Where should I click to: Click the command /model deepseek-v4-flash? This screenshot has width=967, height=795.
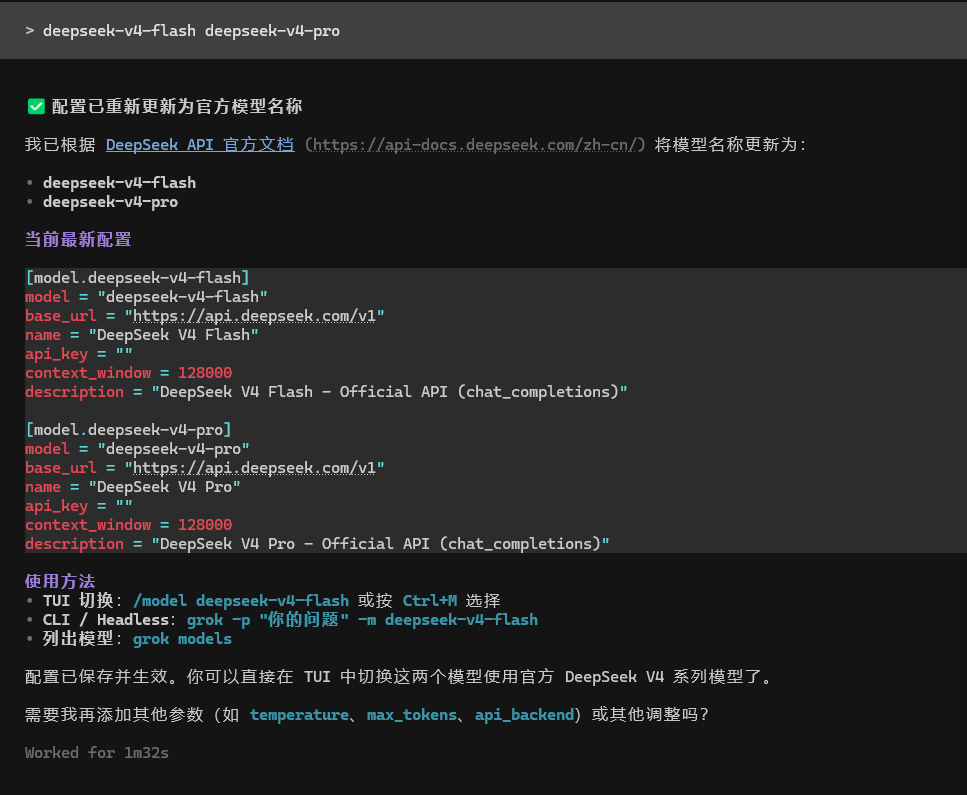pyautogui.click(x=241, y=601)
